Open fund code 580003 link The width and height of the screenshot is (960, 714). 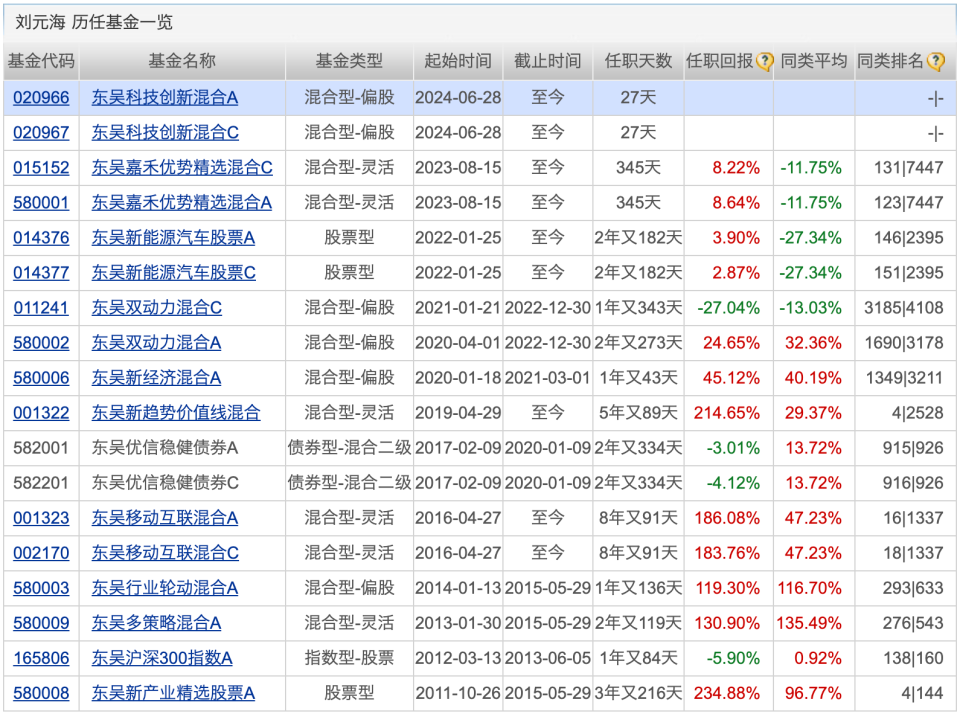41,588
